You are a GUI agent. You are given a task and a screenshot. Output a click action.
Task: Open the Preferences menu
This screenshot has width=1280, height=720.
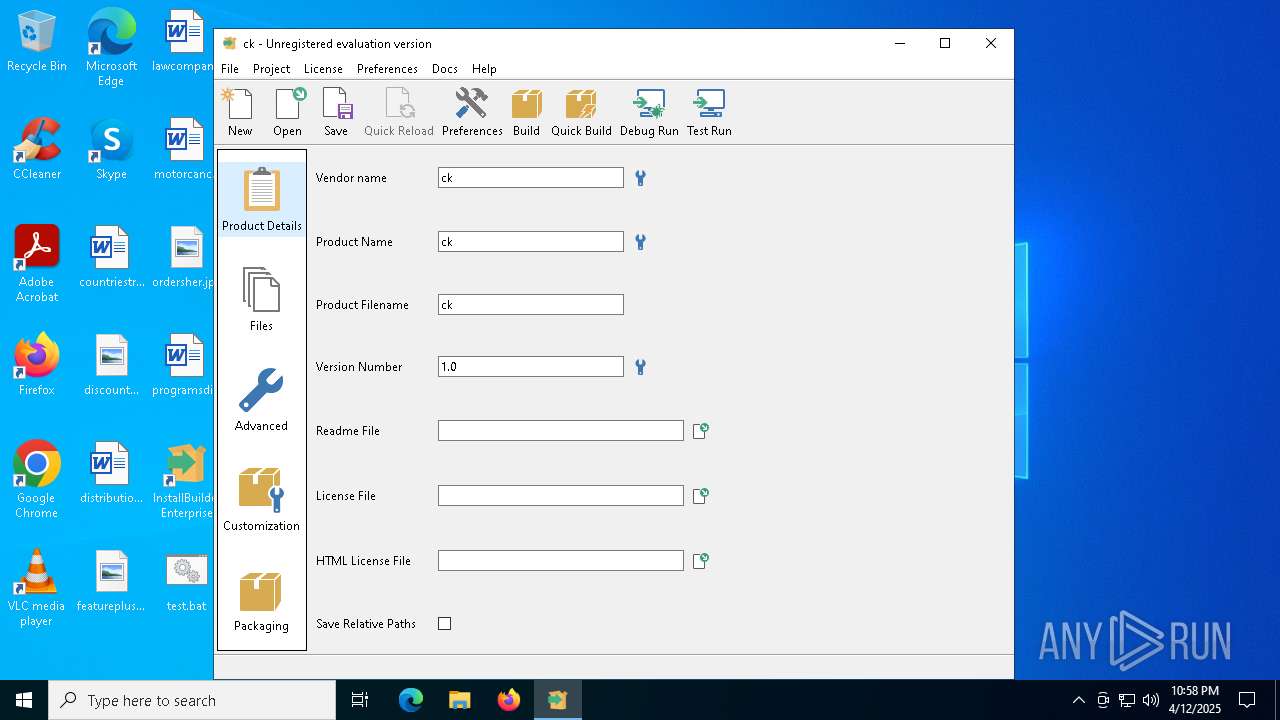click(387, 69)
